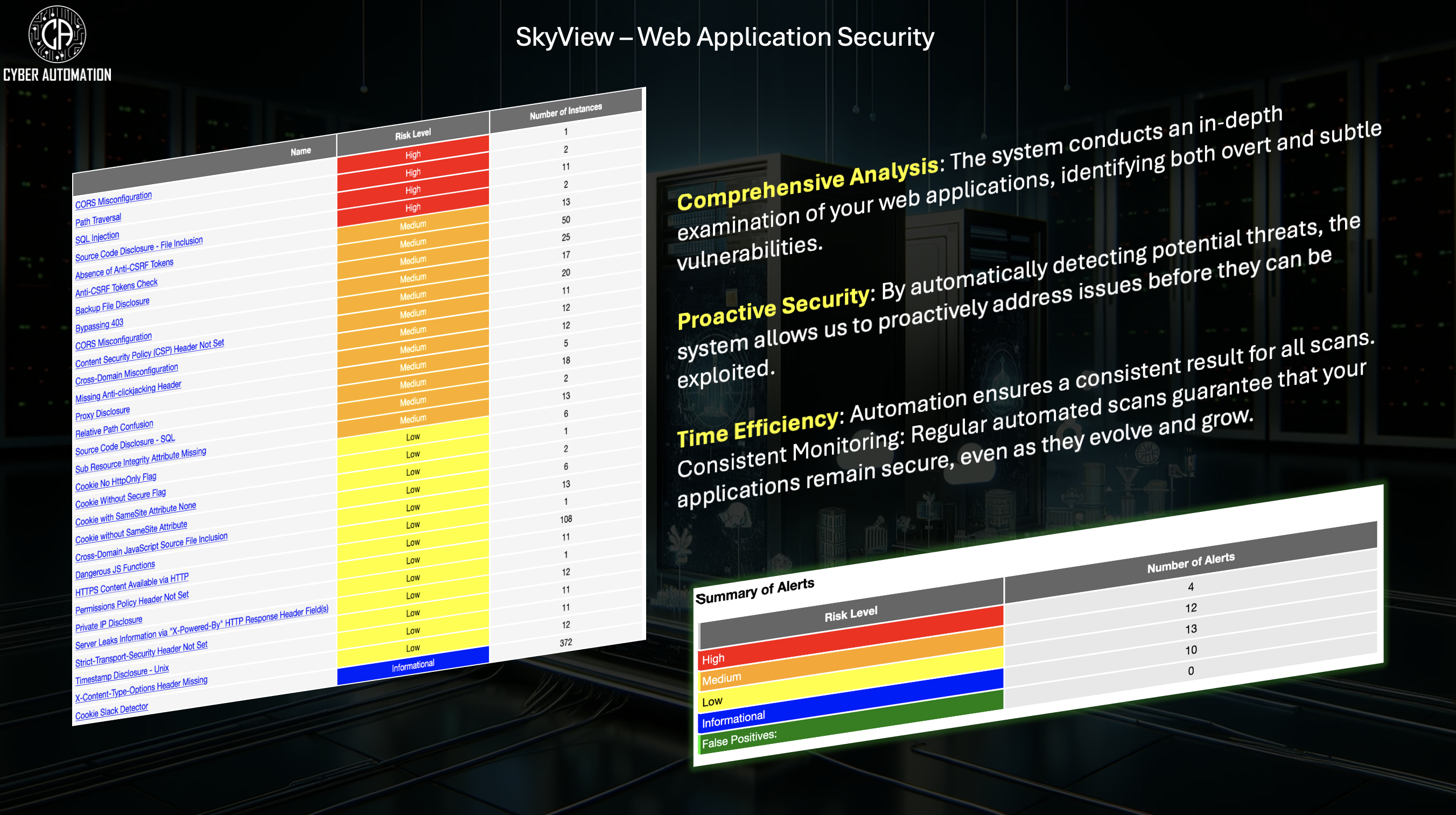The image size is (1456, 815).
Task: Open the Absence of Anti-CSRF Tokens link
Action: point(124,269)
